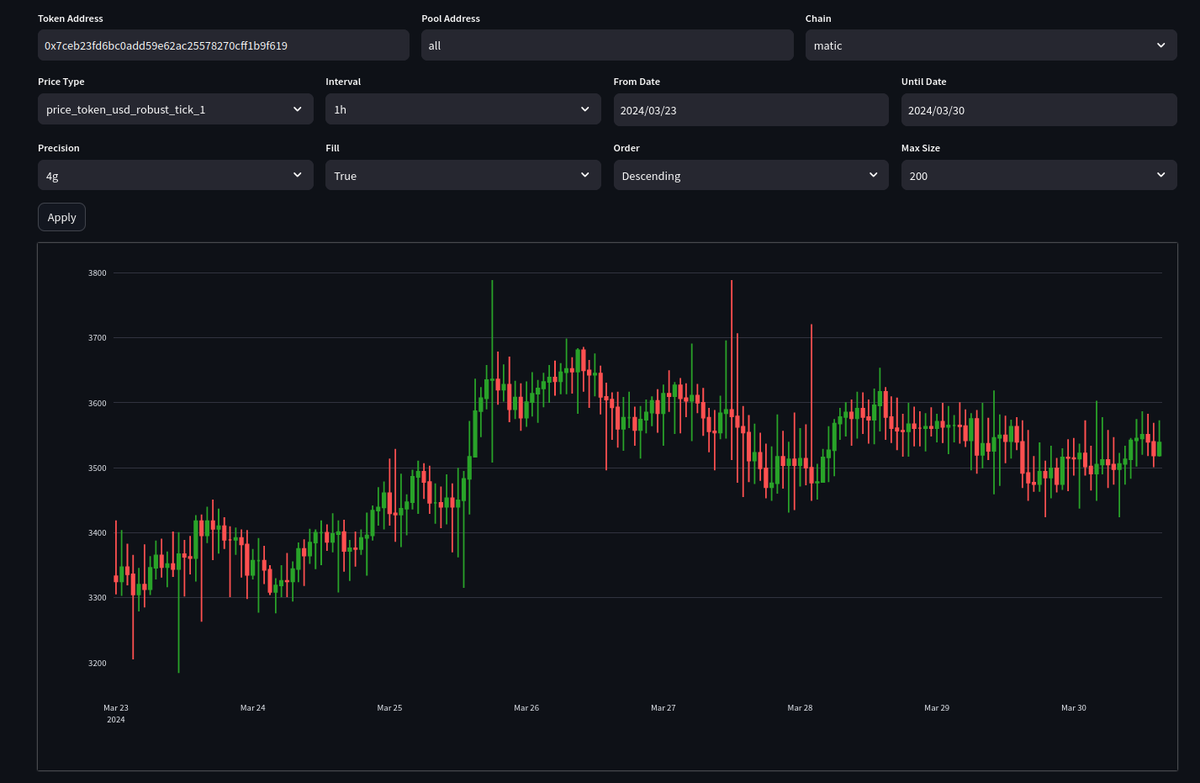This screenshot has width=1200, height=783.
Task: Click the Mar 28 x-axis label
Action: pos(800,708)
